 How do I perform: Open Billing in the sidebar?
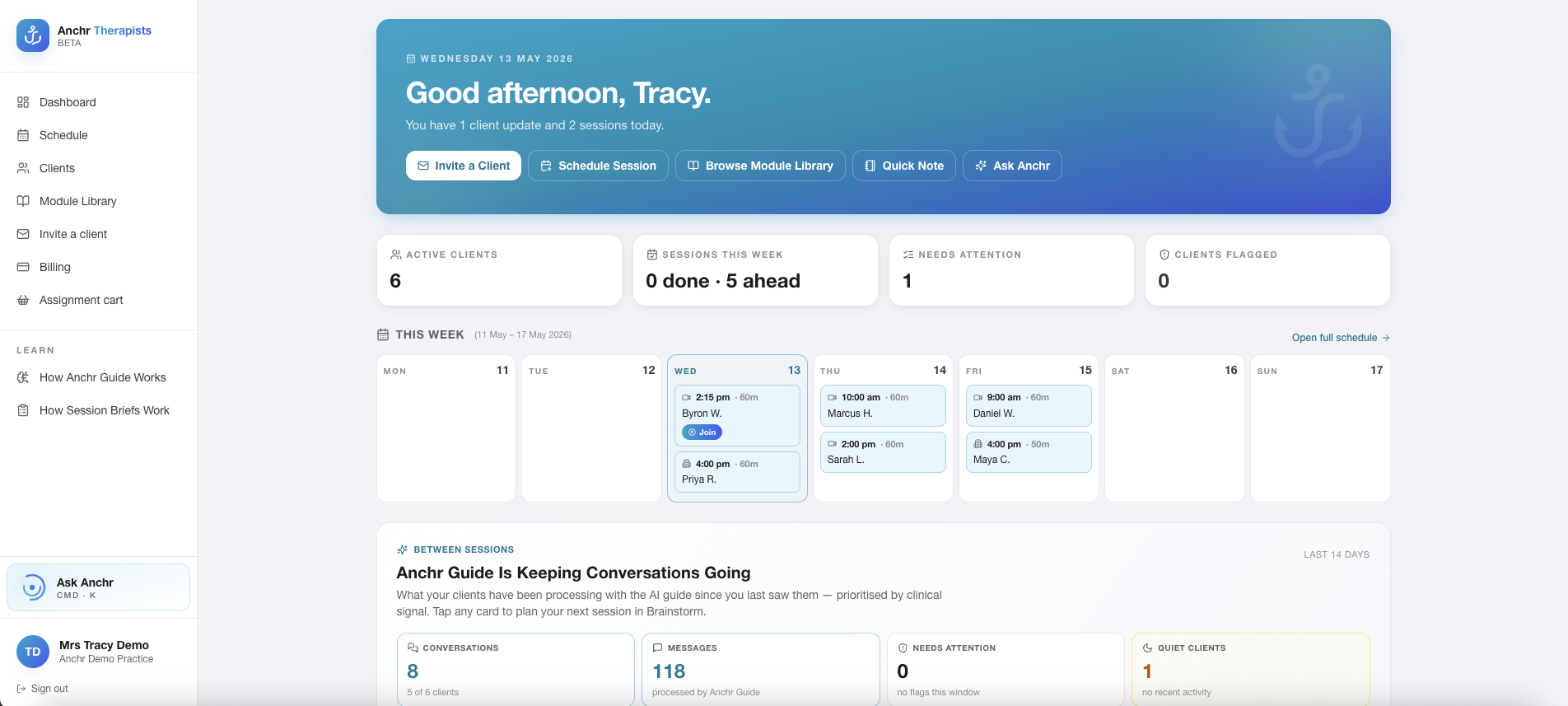(98, 267)
